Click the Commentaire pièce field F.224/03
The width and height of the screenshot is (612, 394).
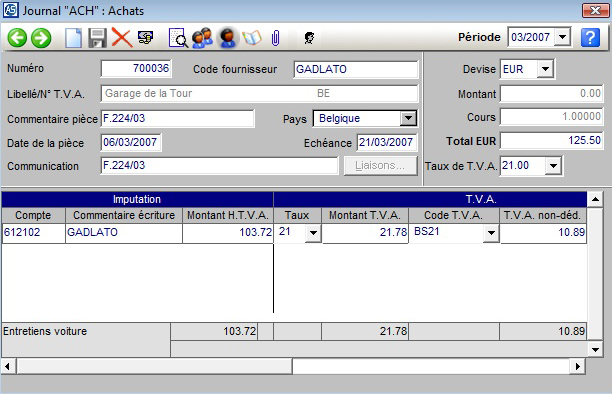[178, 118]
